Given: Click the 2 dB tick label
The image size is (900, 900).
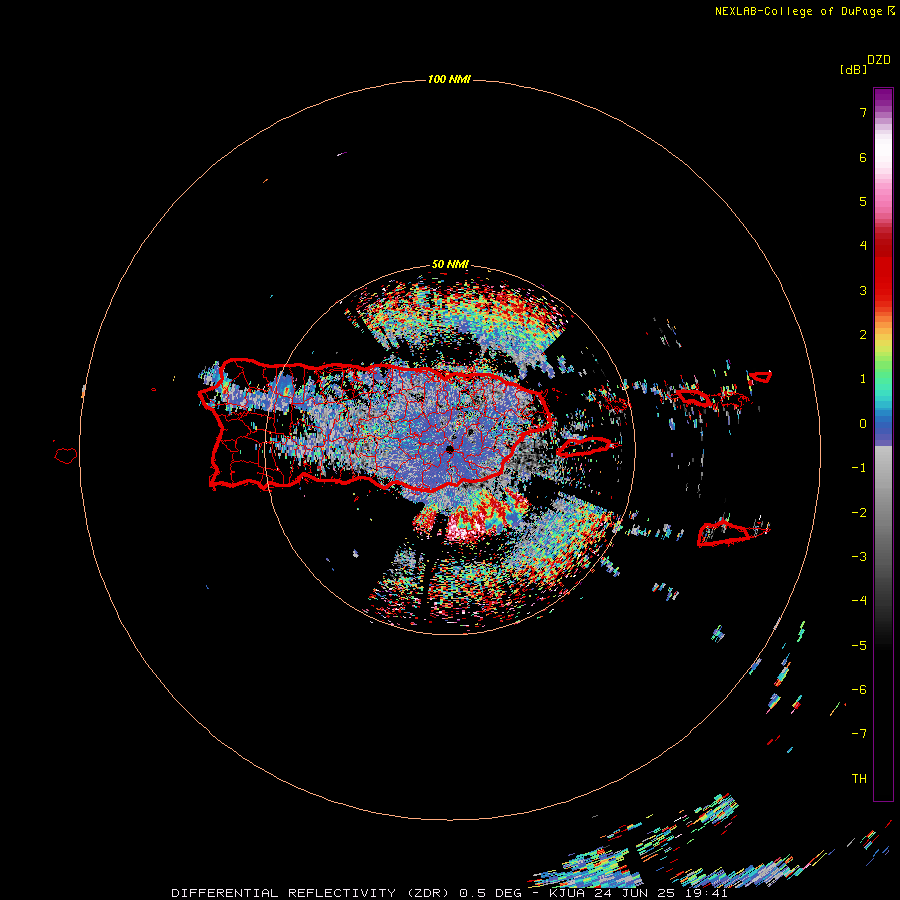Looking at the screenshot, I should click(863, 335).
